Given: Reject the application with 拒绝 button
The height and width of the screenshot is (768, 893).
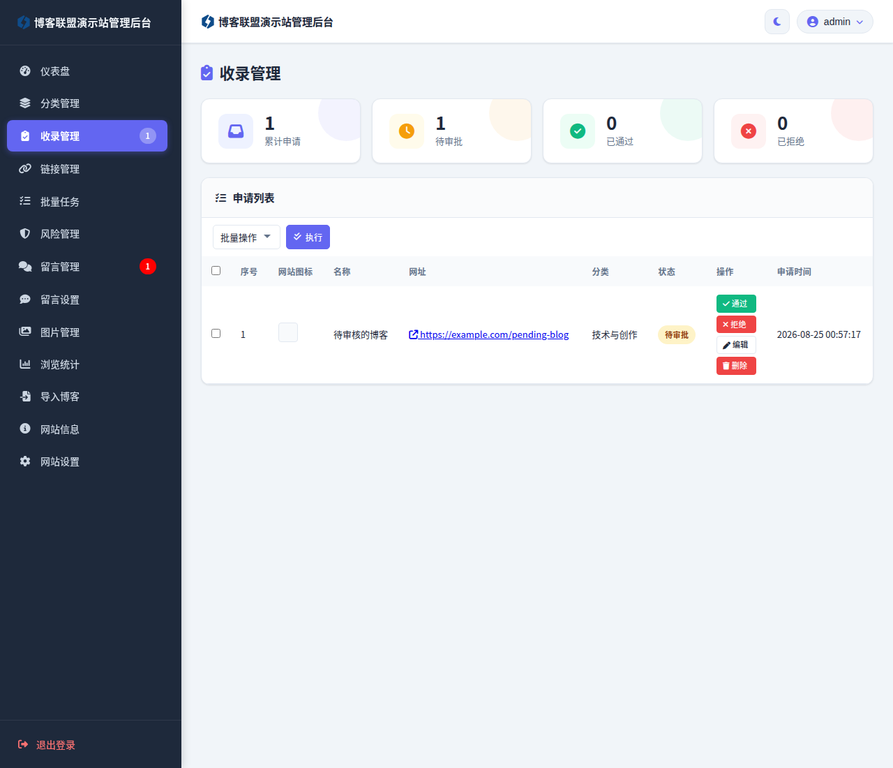Looking at the screenshot, I should (736, 325).
